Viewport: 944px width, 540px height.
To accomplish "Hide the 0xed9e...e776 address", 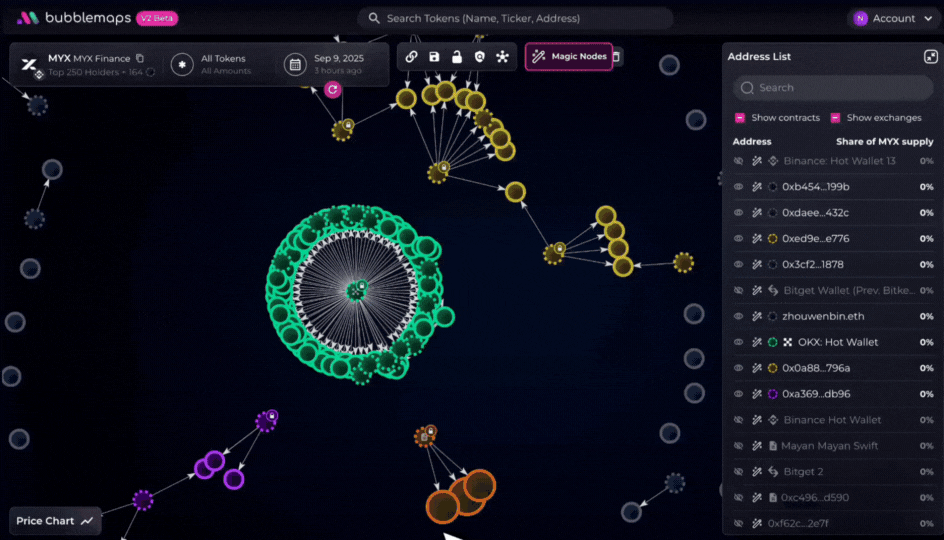I will (738, 238).
